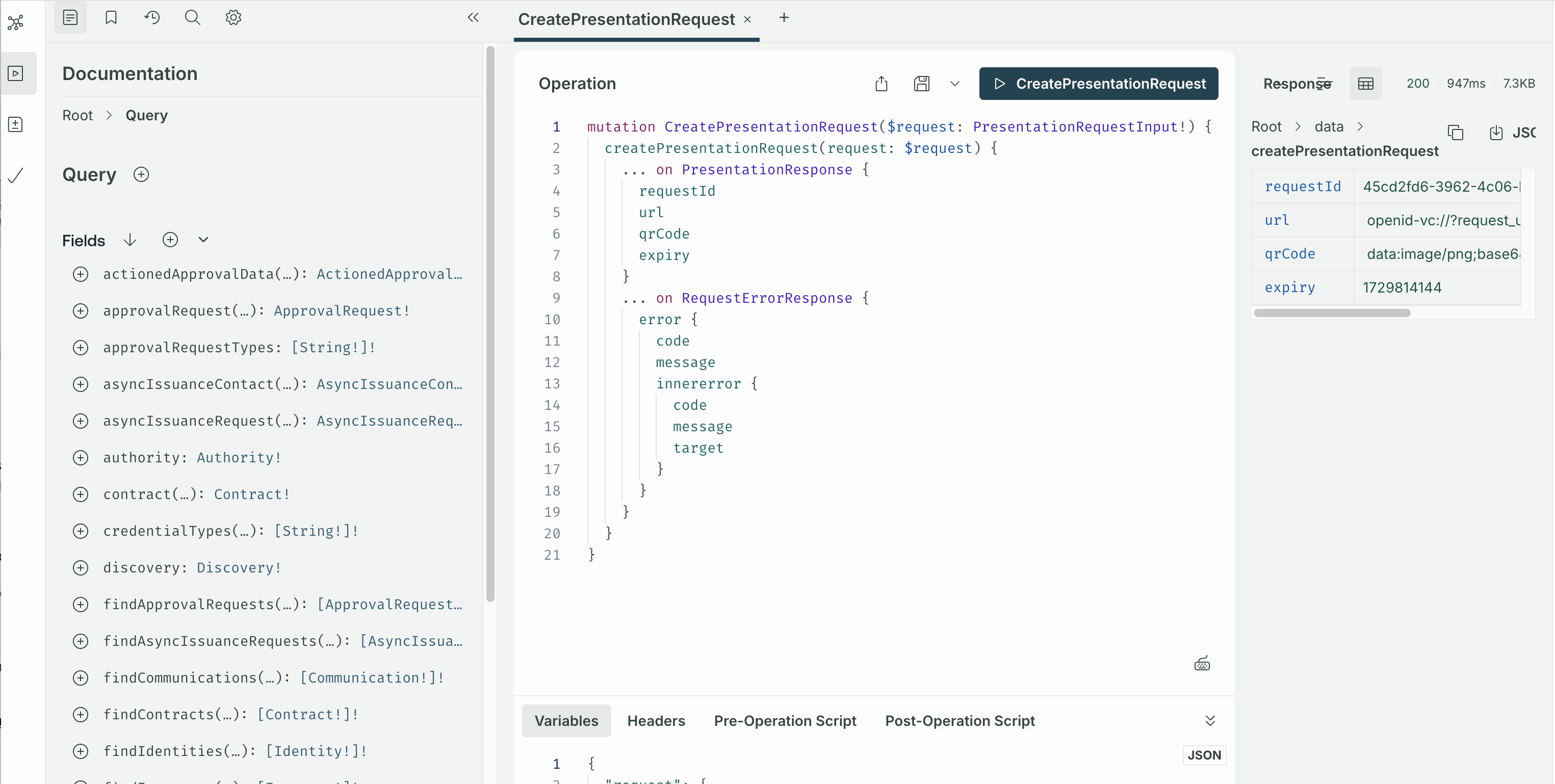View query history with the clock icon
This screenshot has width=1555, height=784.
[x=151, y=17]
